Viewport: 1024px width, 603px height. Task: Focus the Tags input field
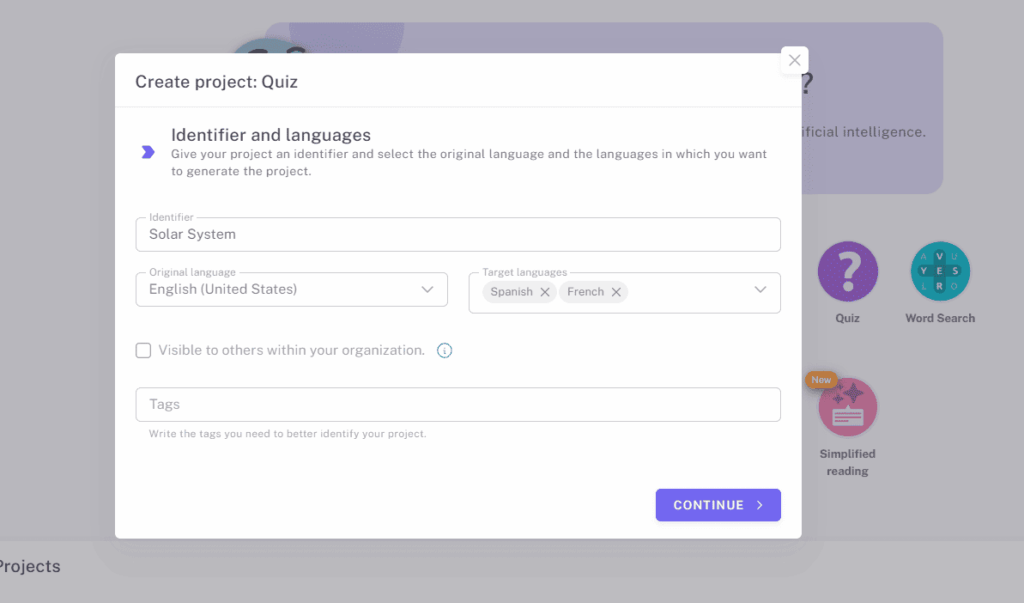[x=457, y=405]
